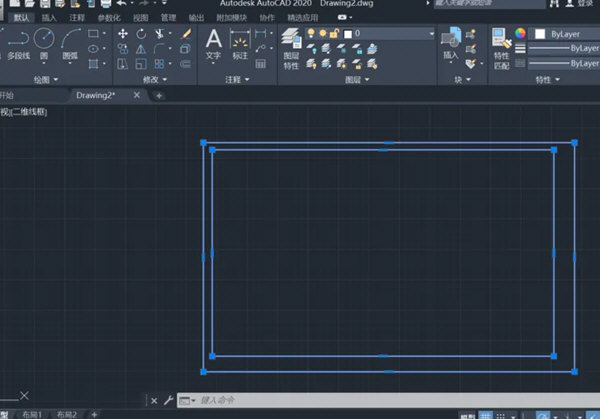Toggle layer on/off lightbulb icon
Screen dimensions: 600x419
pyautogui.click(x=311, y=33)
